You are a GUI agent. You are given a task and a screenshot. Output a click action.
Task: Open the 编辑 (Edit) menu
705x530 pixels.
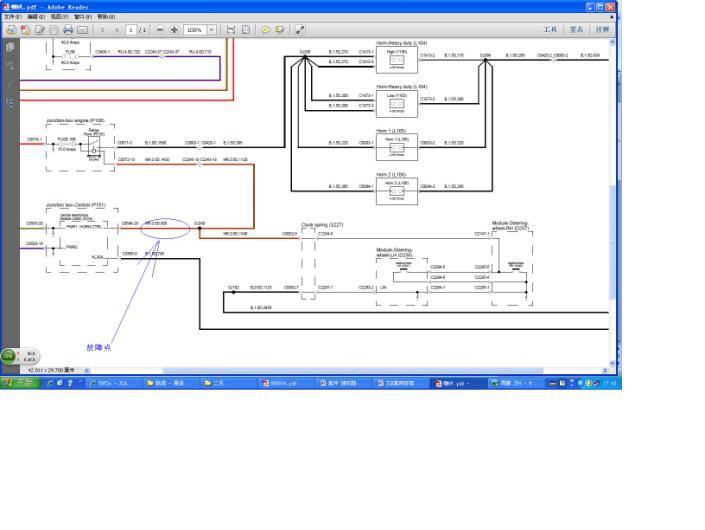[36, 17]
